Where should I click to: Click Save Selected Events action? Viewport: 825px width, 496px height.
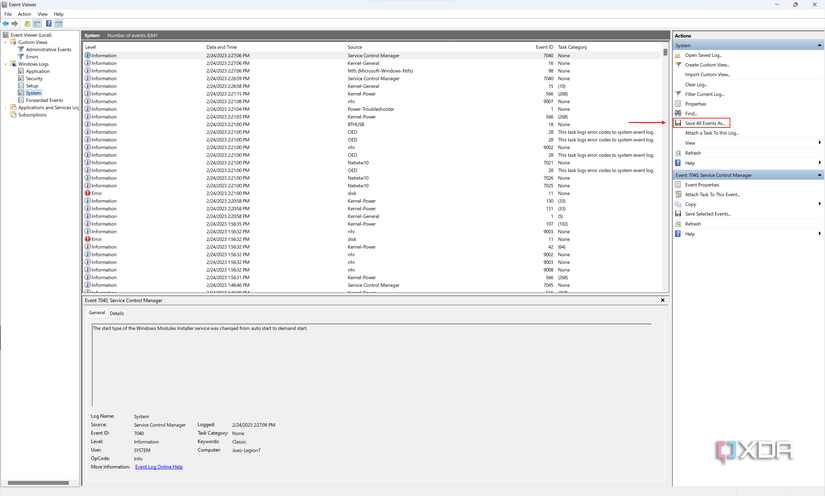click(708, 214)
